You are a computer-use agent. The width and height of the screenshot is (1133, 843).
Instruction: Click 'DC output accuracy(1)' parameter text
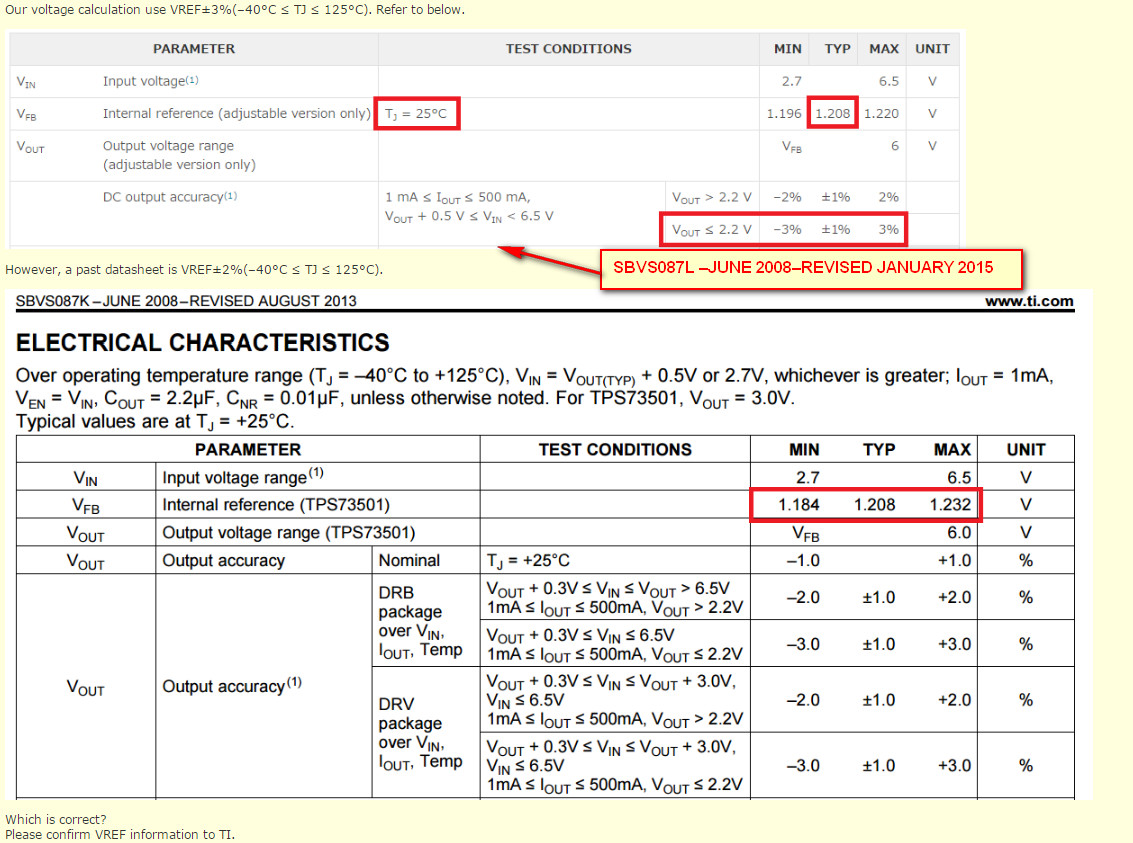click(170, 196)
